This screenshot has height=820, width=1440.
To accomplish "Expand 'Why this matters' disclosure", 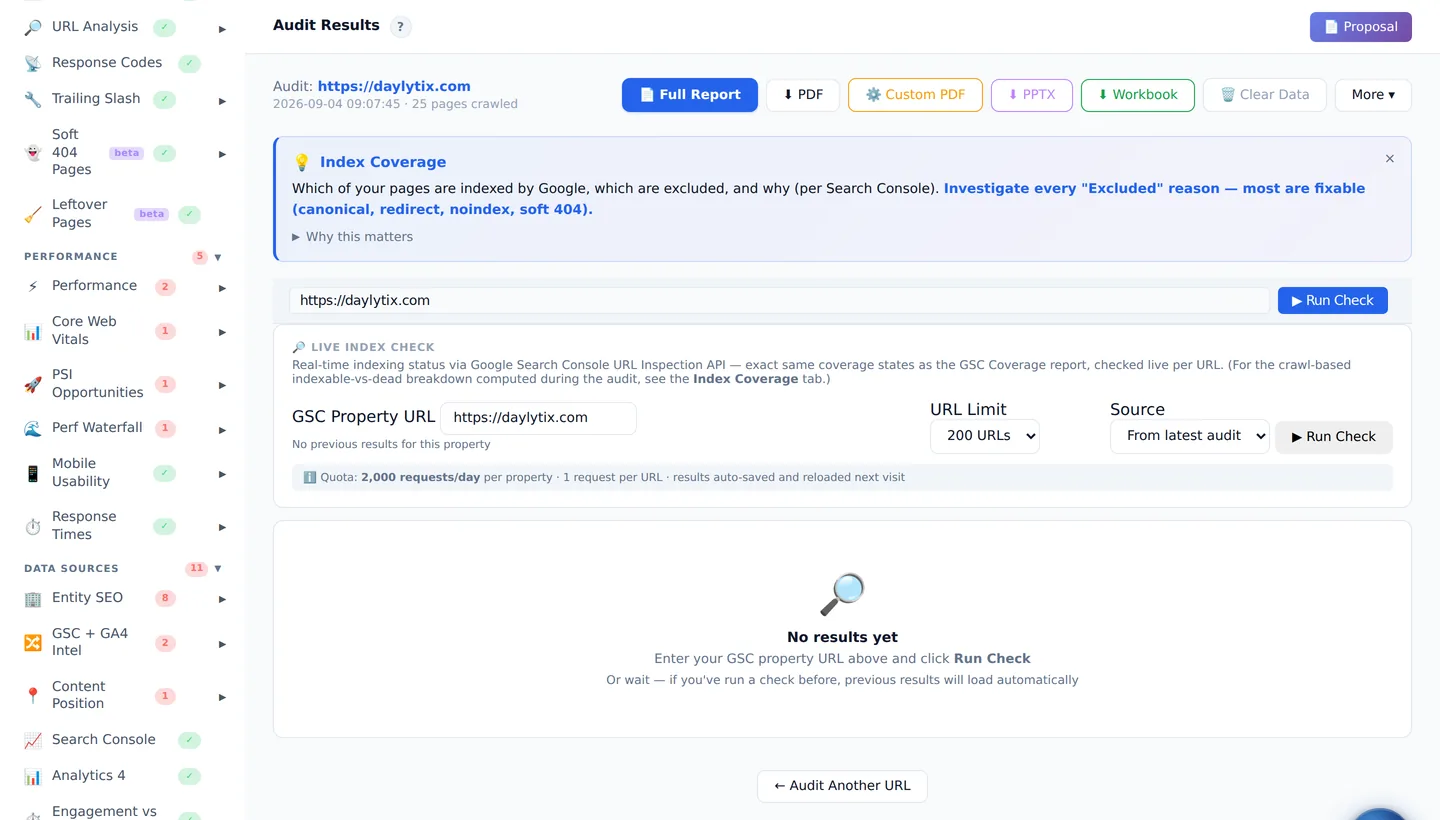I will coord(352,237).
